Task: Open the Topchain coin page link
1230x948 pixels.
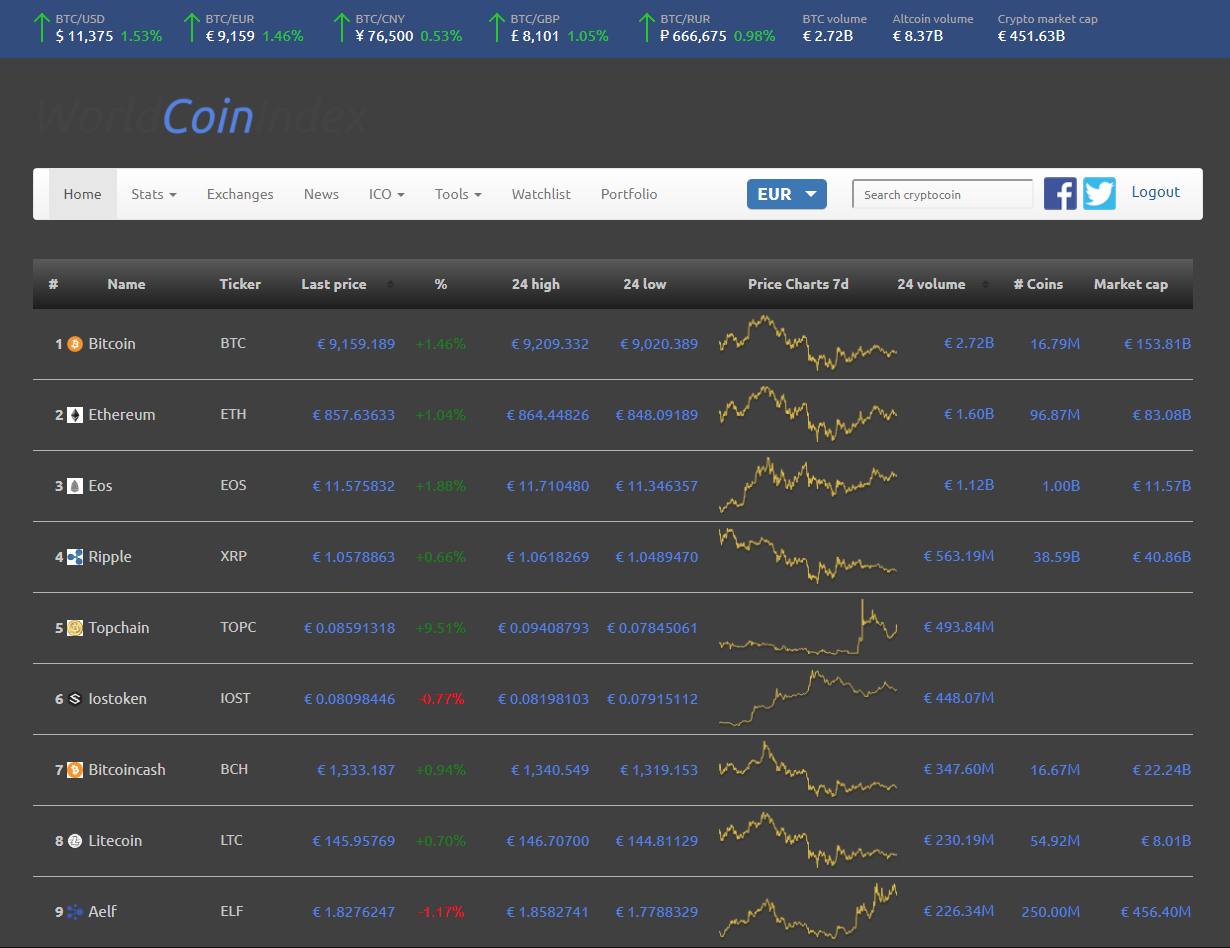Action: (119, 628)
